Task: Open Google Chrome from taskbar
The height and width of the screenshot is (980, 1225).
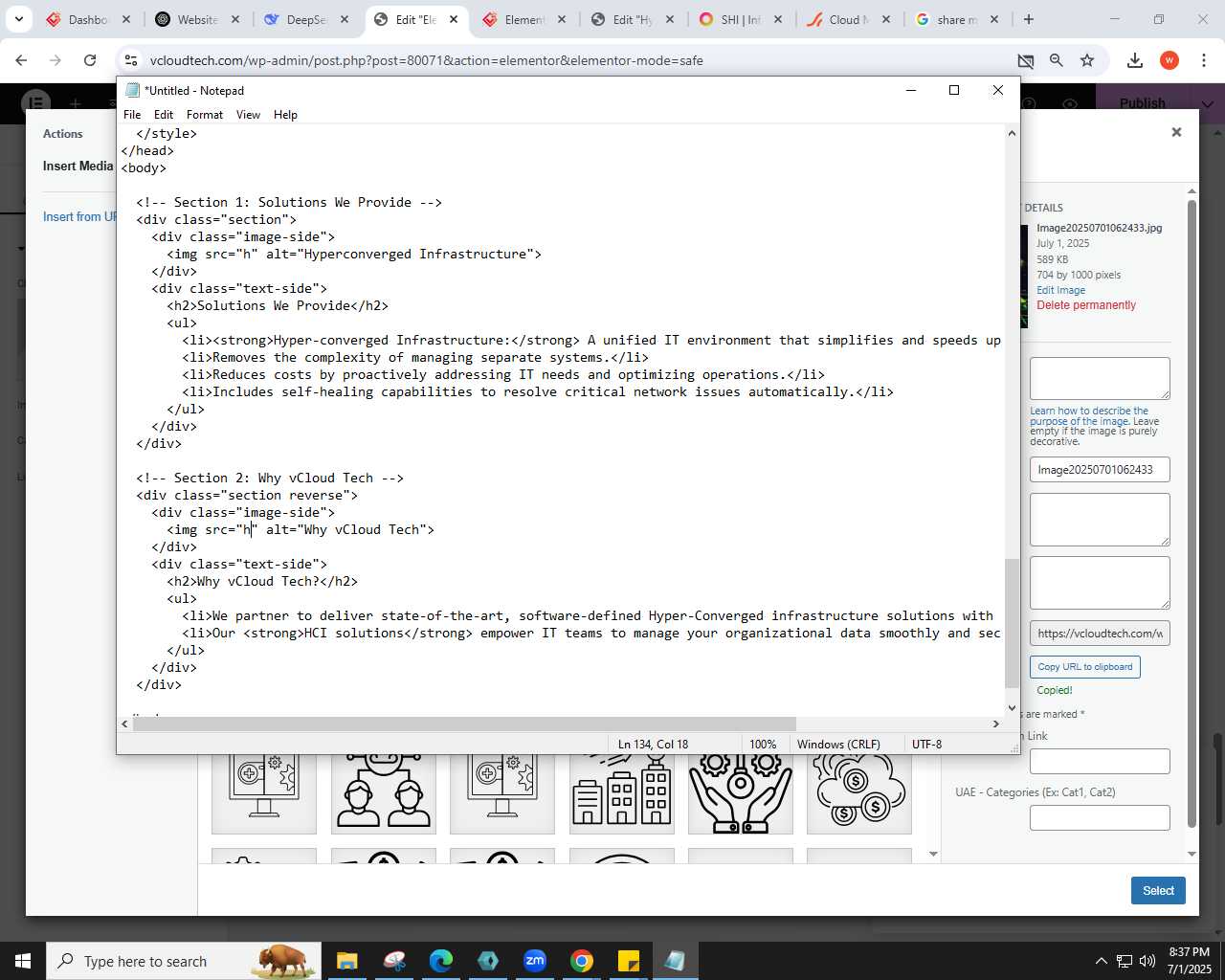Action: pos(581,961)
